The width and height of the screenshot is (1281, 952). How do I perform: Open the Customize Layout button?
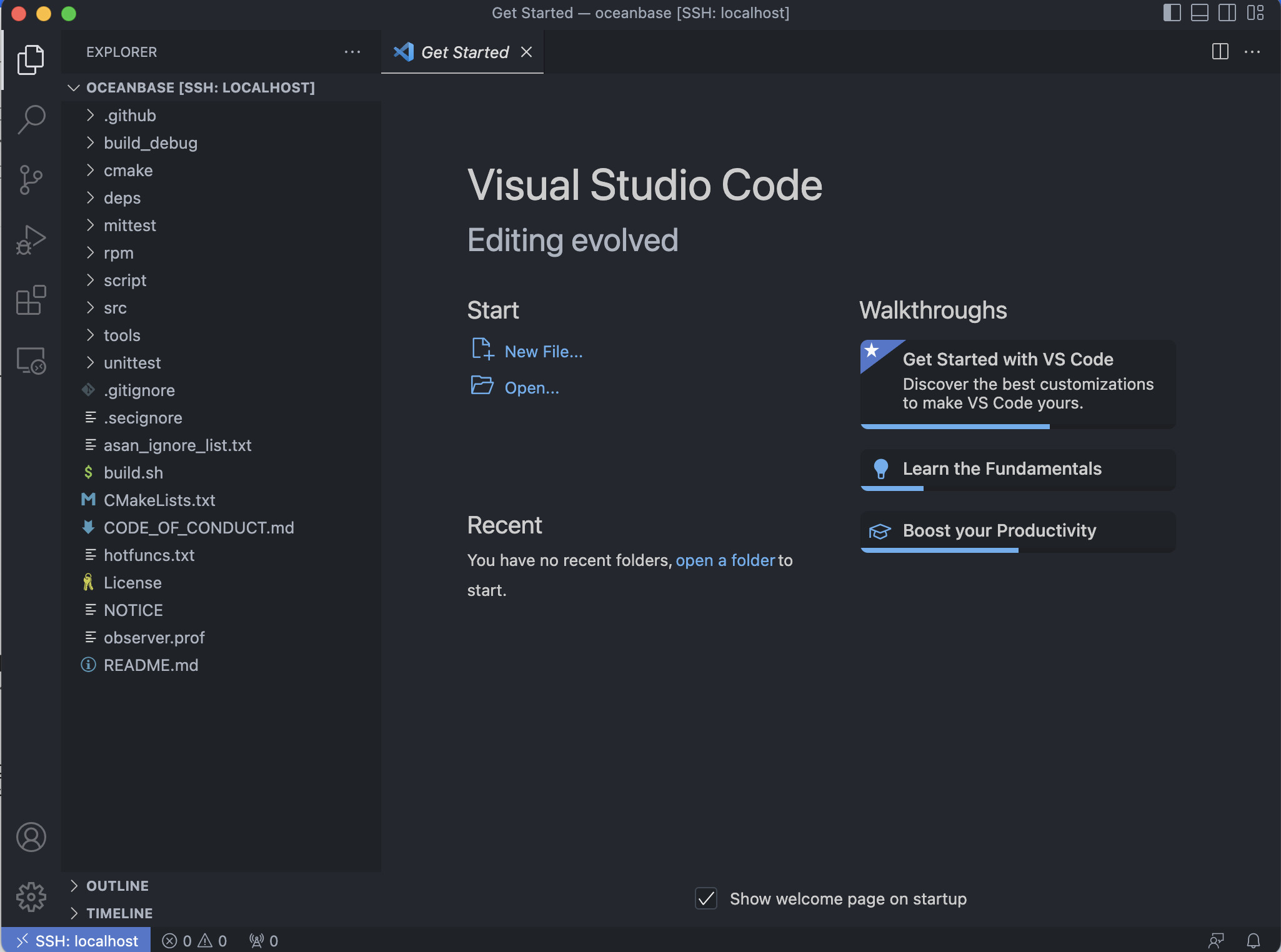1255,12
